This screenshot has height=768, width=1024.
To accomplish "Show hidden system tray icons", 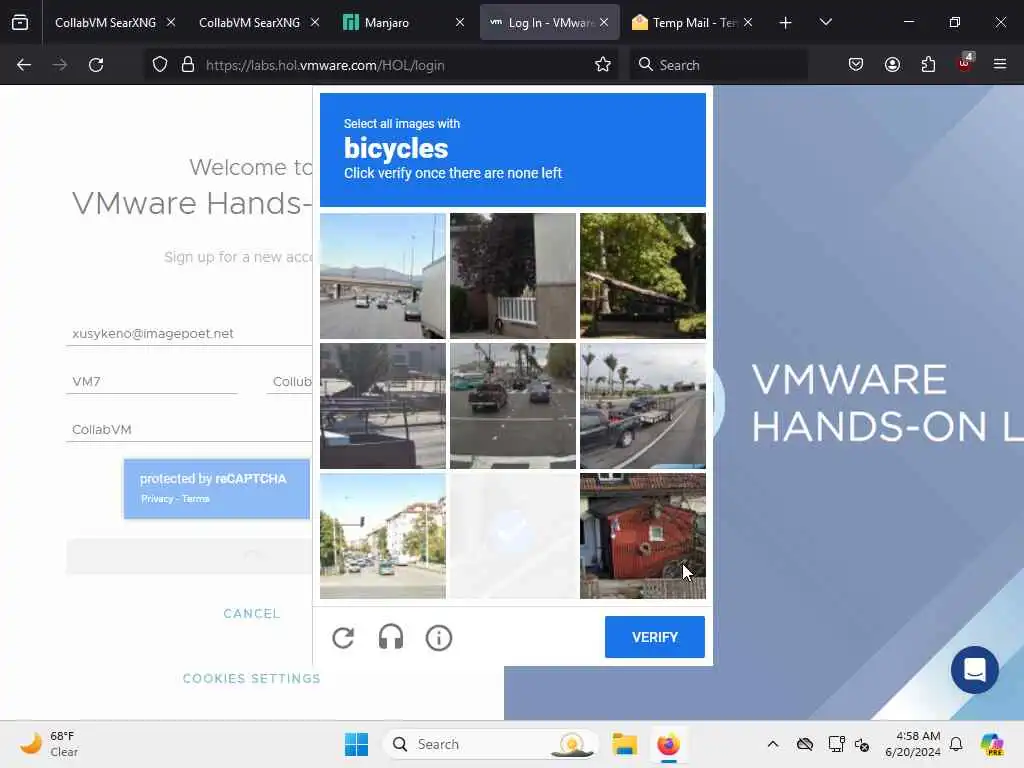I will tap(773, 744).
